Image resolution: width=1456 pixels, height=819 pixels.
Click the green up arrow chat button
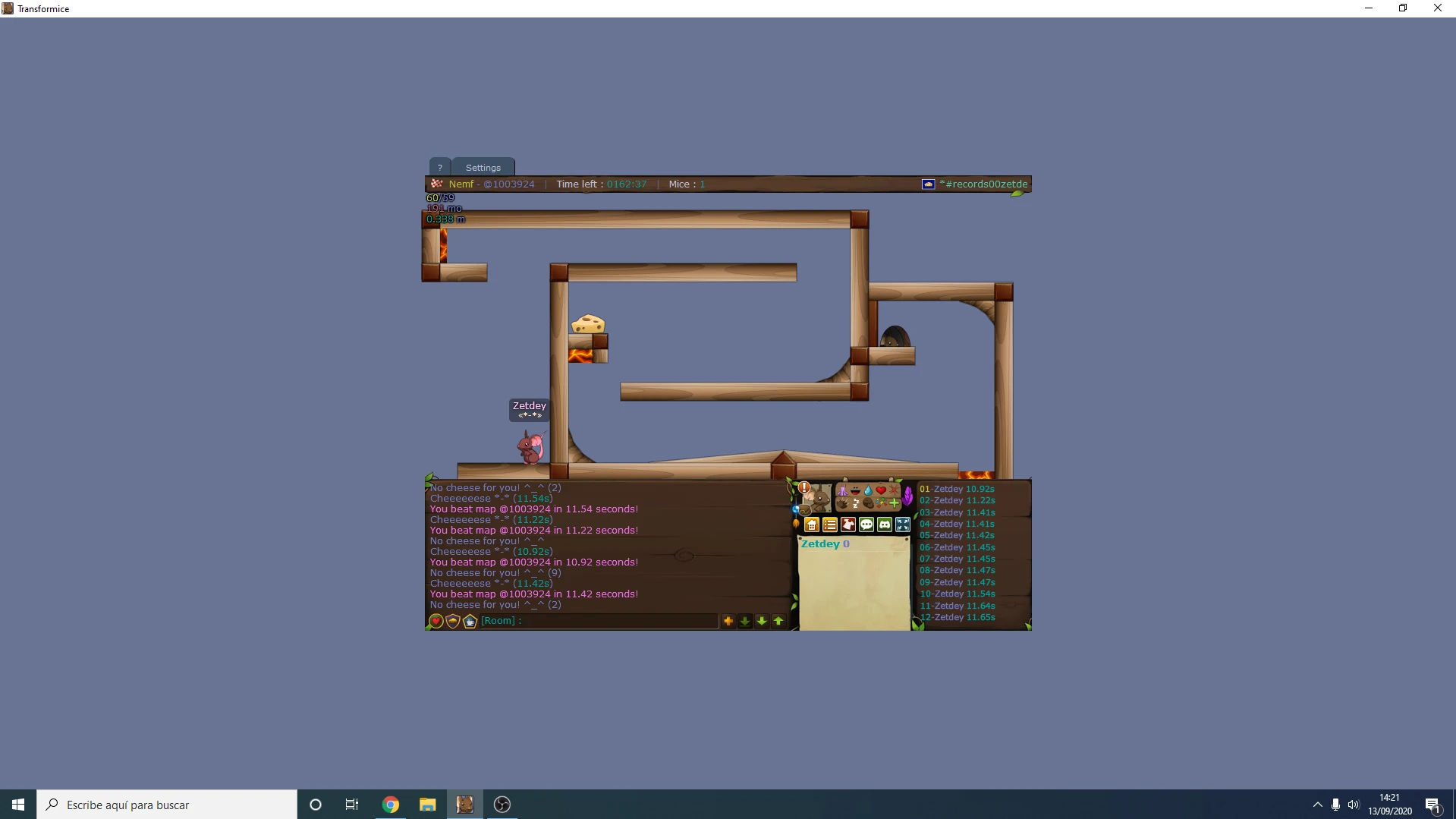[x=778, y=621]
